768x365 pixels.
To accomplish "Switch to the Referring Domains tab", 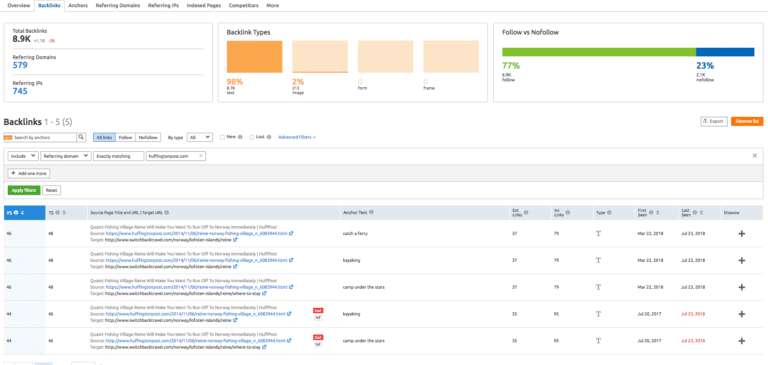I will tap(118, 5).
